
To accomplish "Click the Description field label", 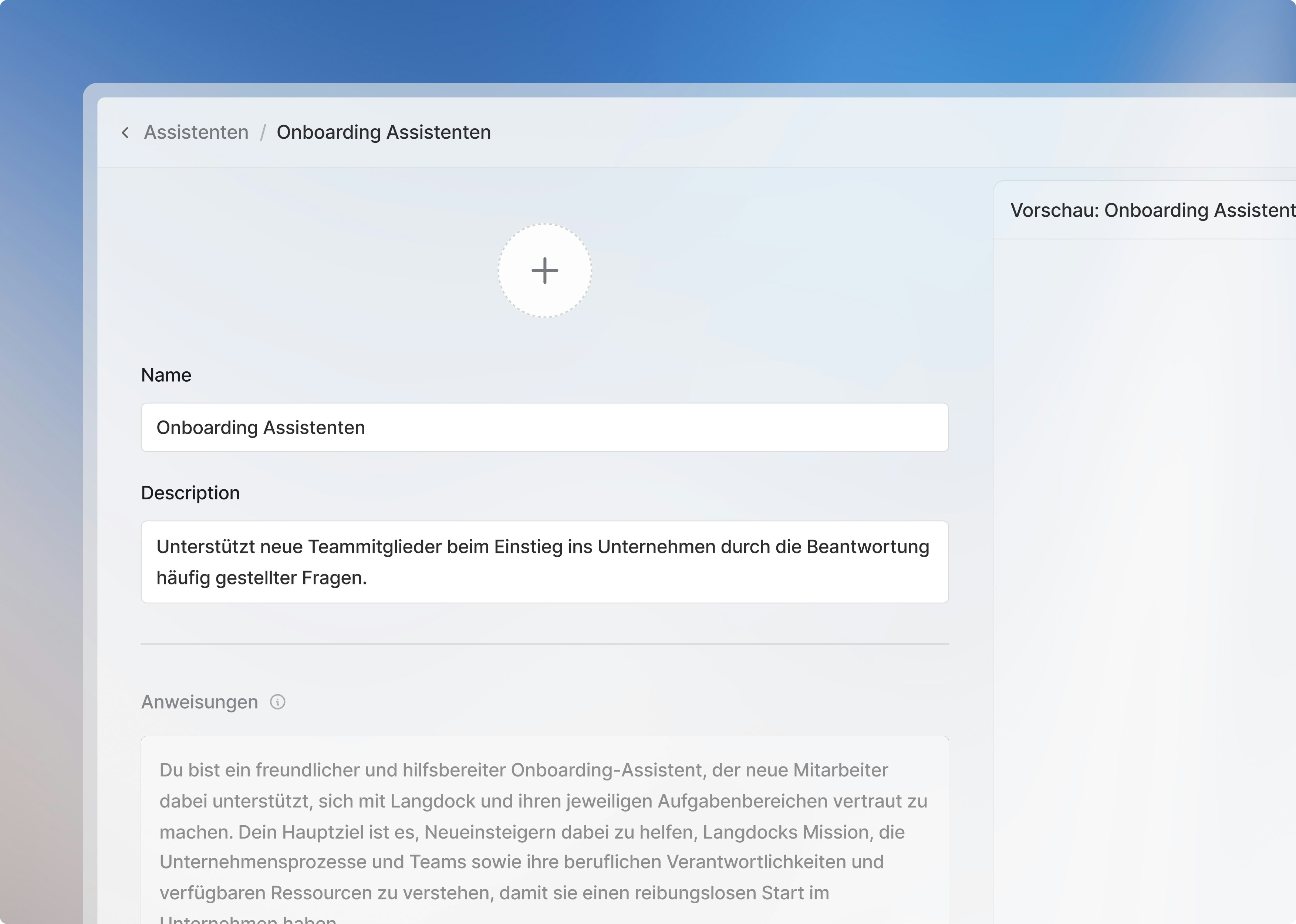I will (190, 493).
